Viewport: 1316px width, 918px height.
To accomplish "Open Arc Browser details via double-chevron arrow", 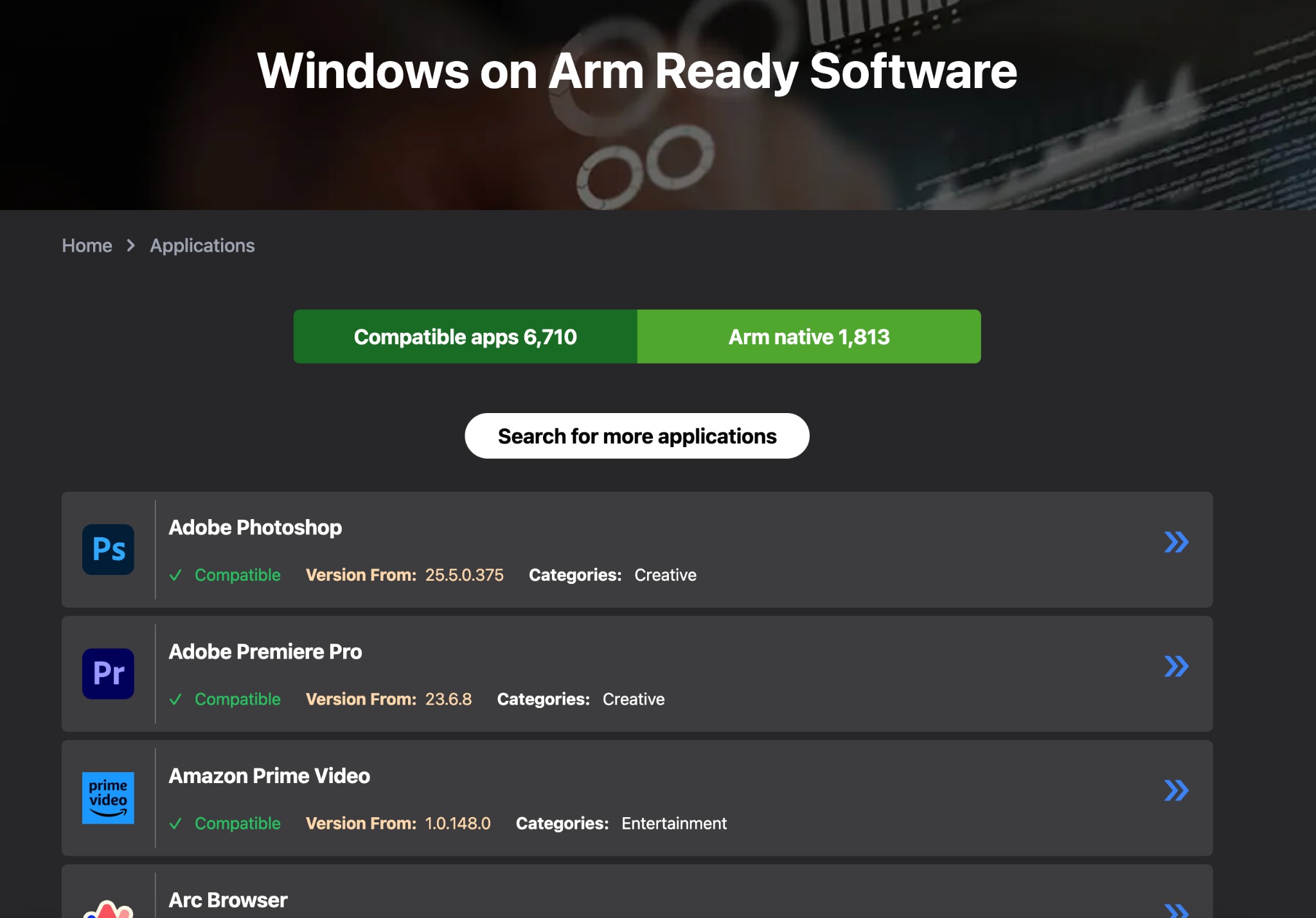I will point(1177,910).
